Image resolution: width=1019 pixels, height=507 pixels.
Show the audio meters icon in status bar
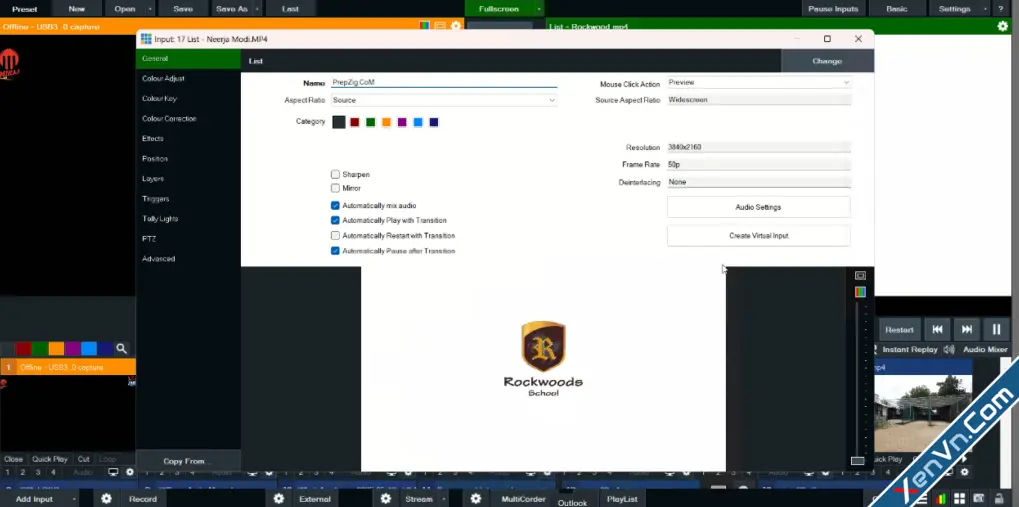(941, 499)
